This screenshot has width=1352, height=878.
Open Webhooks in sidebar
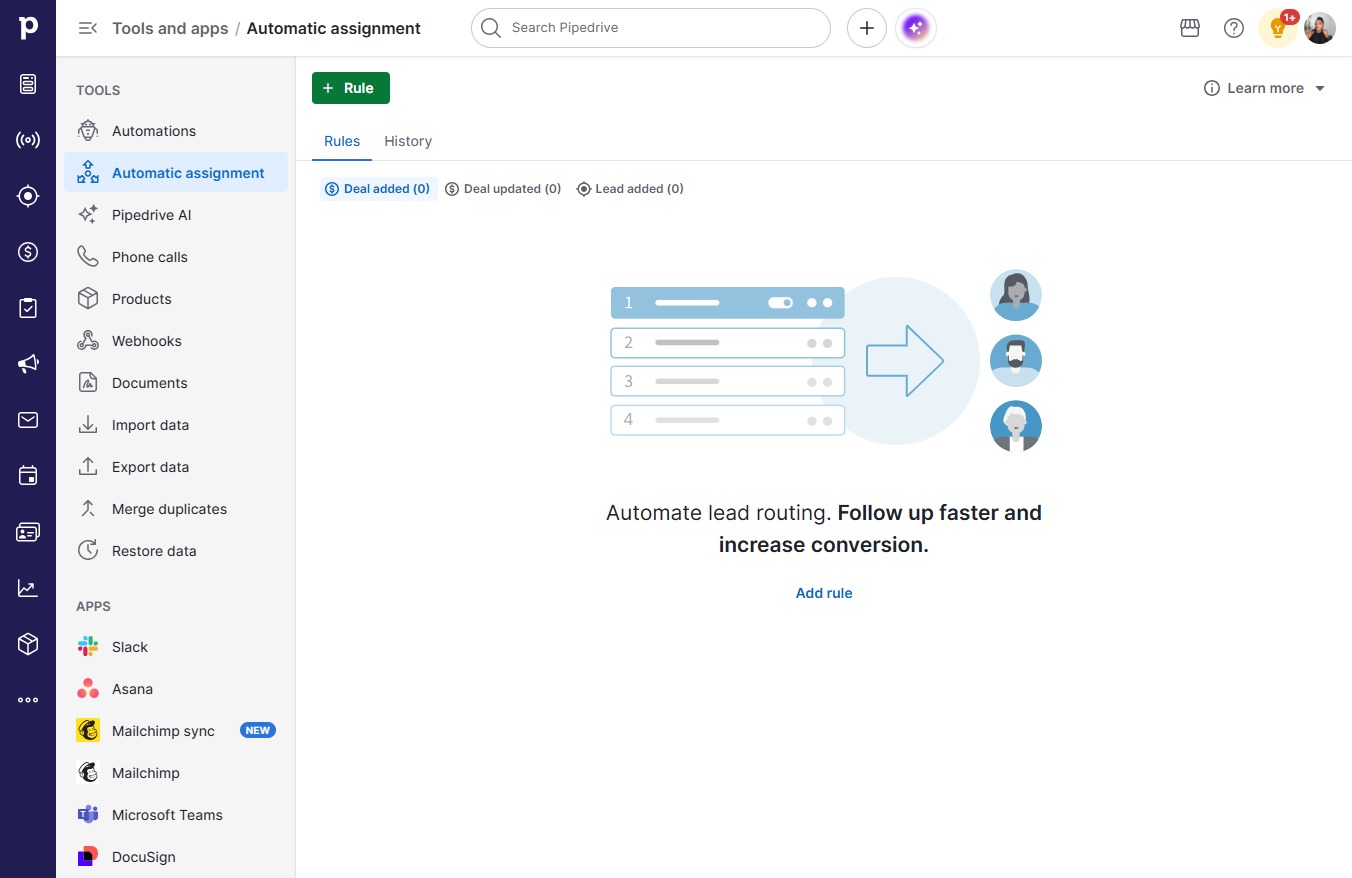point(176,341)
